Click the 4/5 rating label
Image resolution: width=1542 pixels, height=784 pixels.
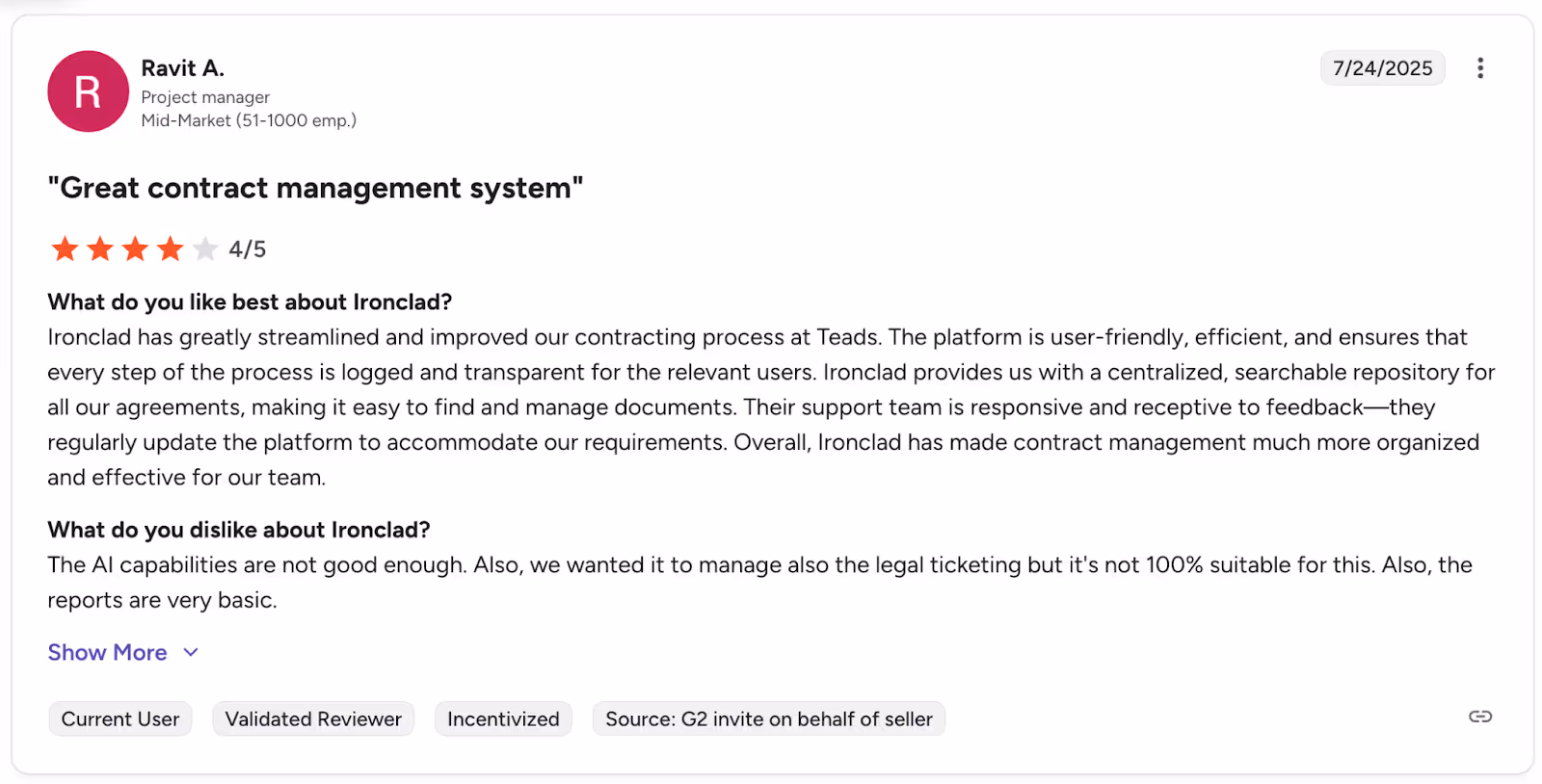(x=247, y=248)
